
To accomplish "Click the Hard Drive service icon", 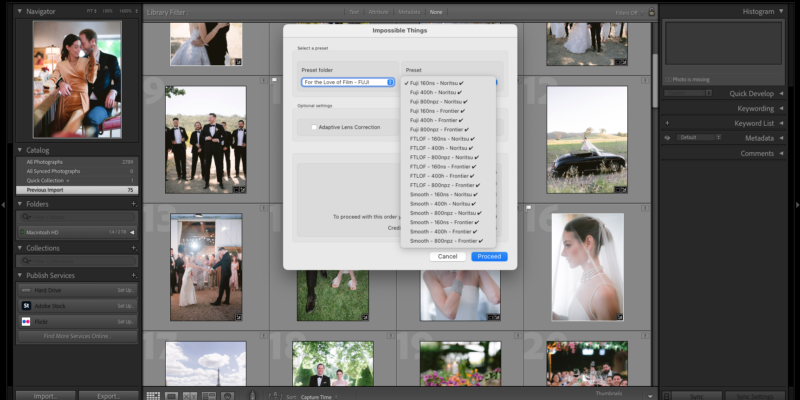I will pyautogui.click(x=26, y=290).
